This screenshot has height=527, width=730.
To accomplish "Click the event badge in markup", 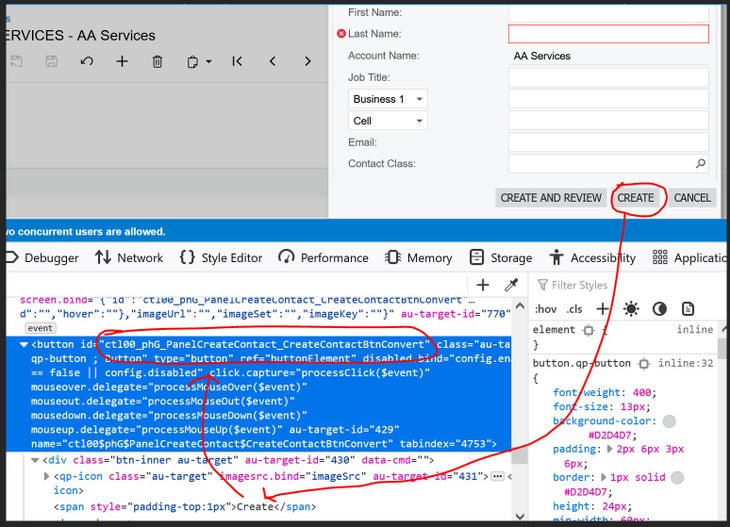I will pyautogui.click(x=40, y=328).
